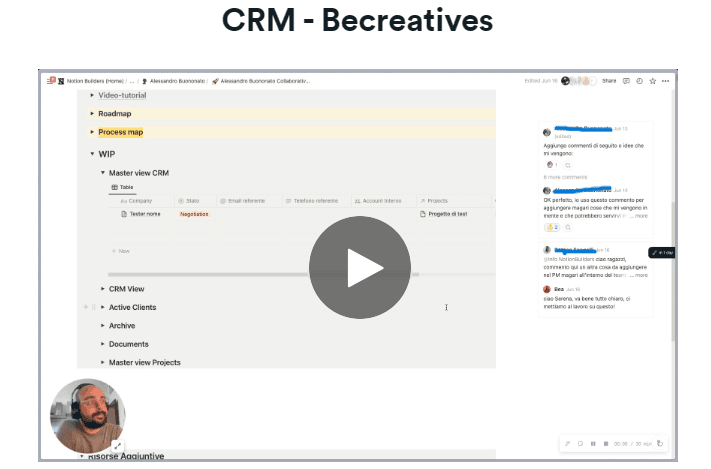Screen dimensions: 711x469
Task: Pause the recording
Action: coord(593,444)
